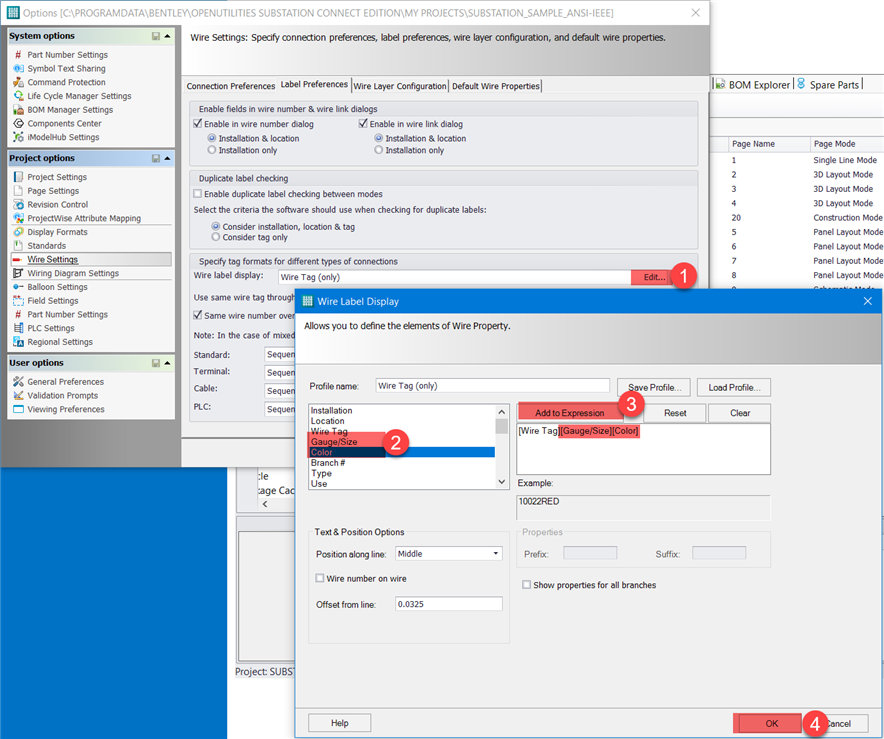Click Save Profile in Wire Label Display
Image resolution: width=884 pixels, height=739 pixels.
click(x=653, y=387)
